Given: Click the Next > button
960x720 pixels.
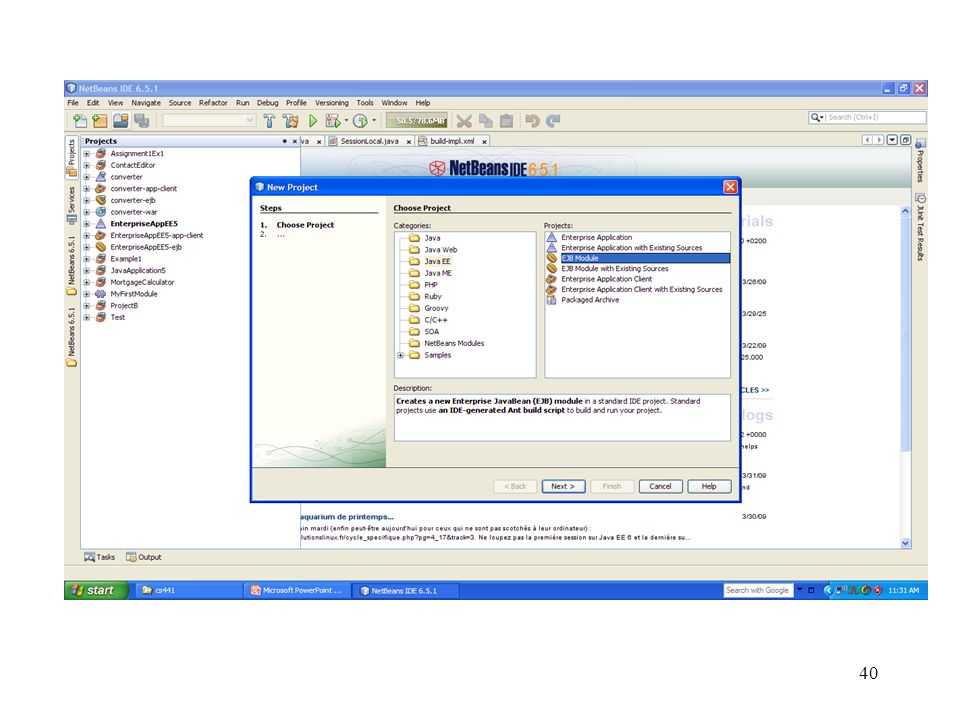Looking at the screenshot, I should (x=563, y=486).
